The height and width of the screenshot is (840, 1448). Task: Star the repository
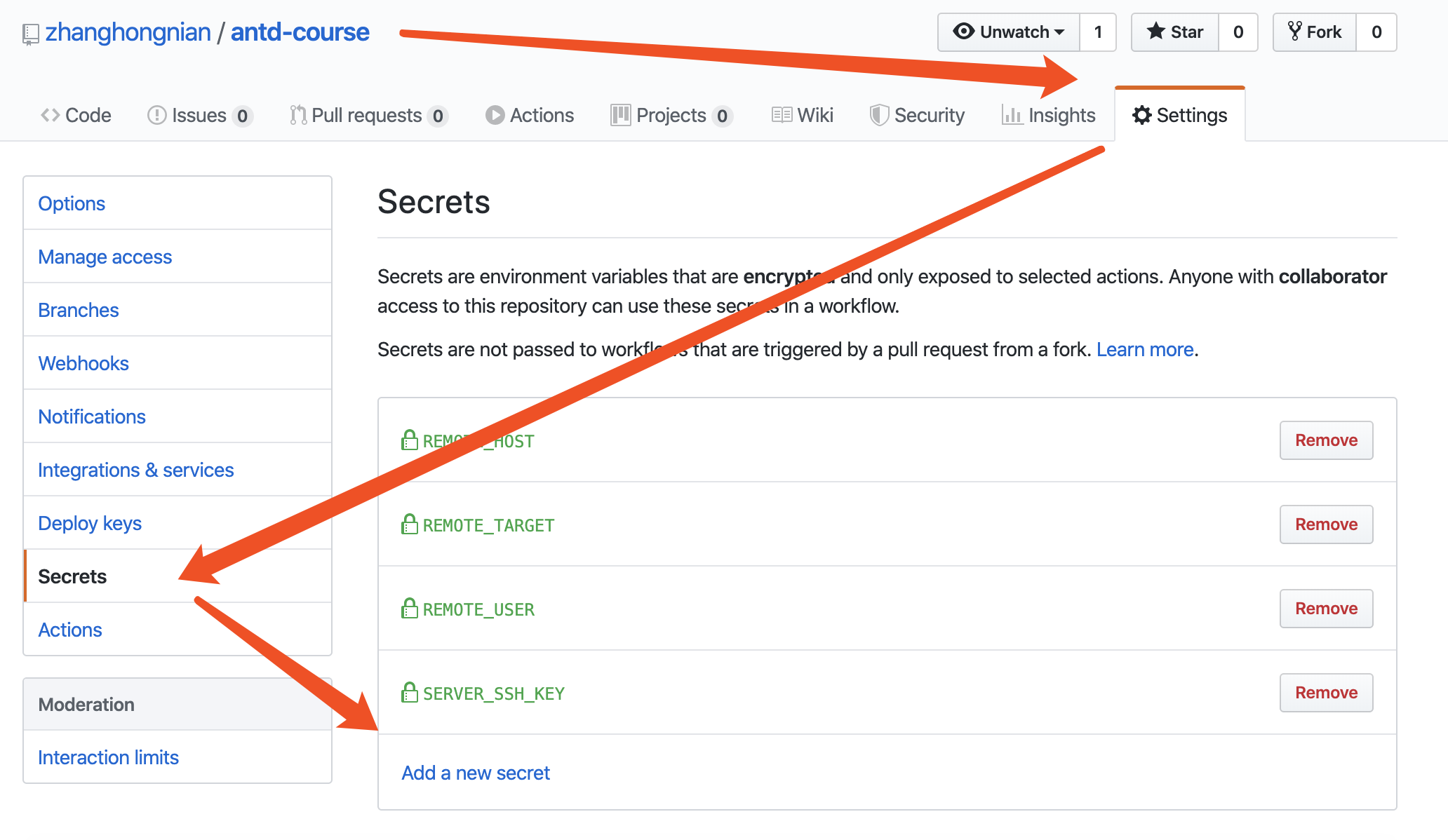(x=1175, y=32)
